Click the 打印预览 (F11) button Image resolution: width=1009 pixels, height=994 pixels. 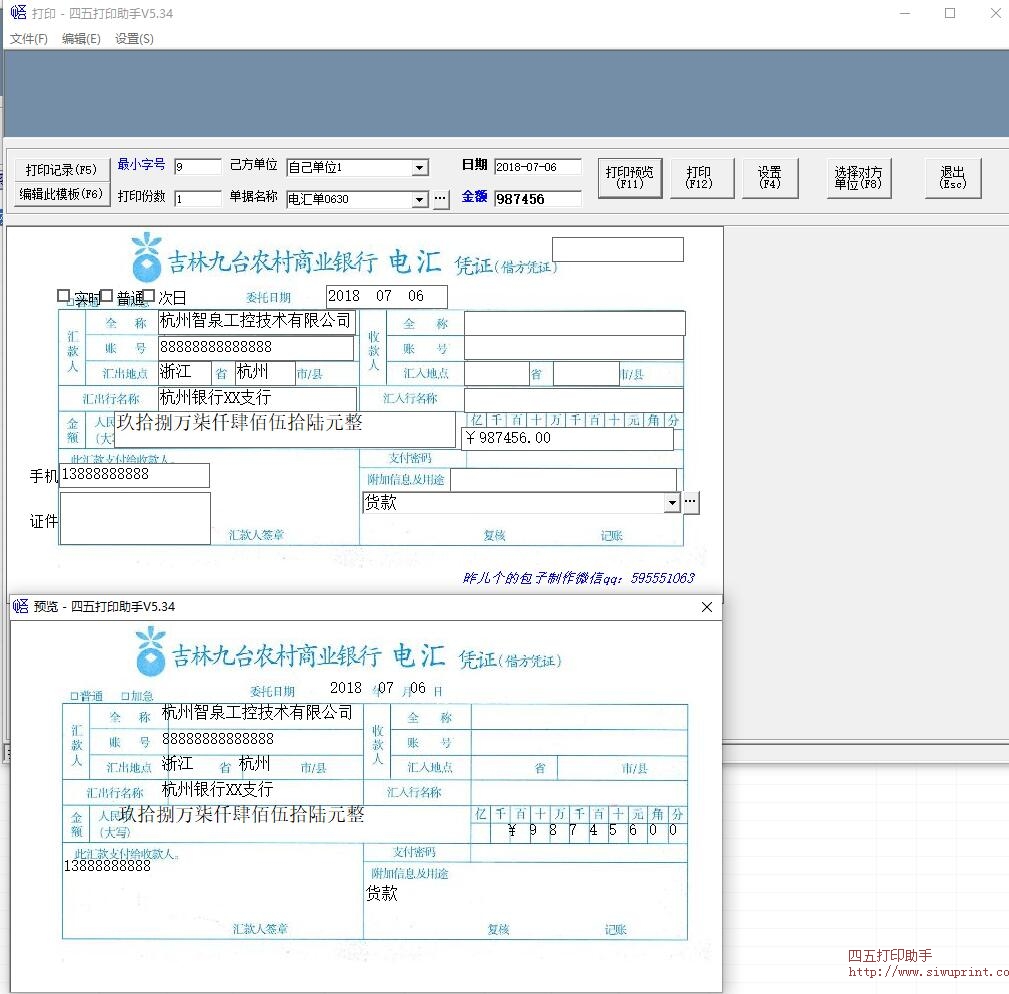(x=630, y=178)
